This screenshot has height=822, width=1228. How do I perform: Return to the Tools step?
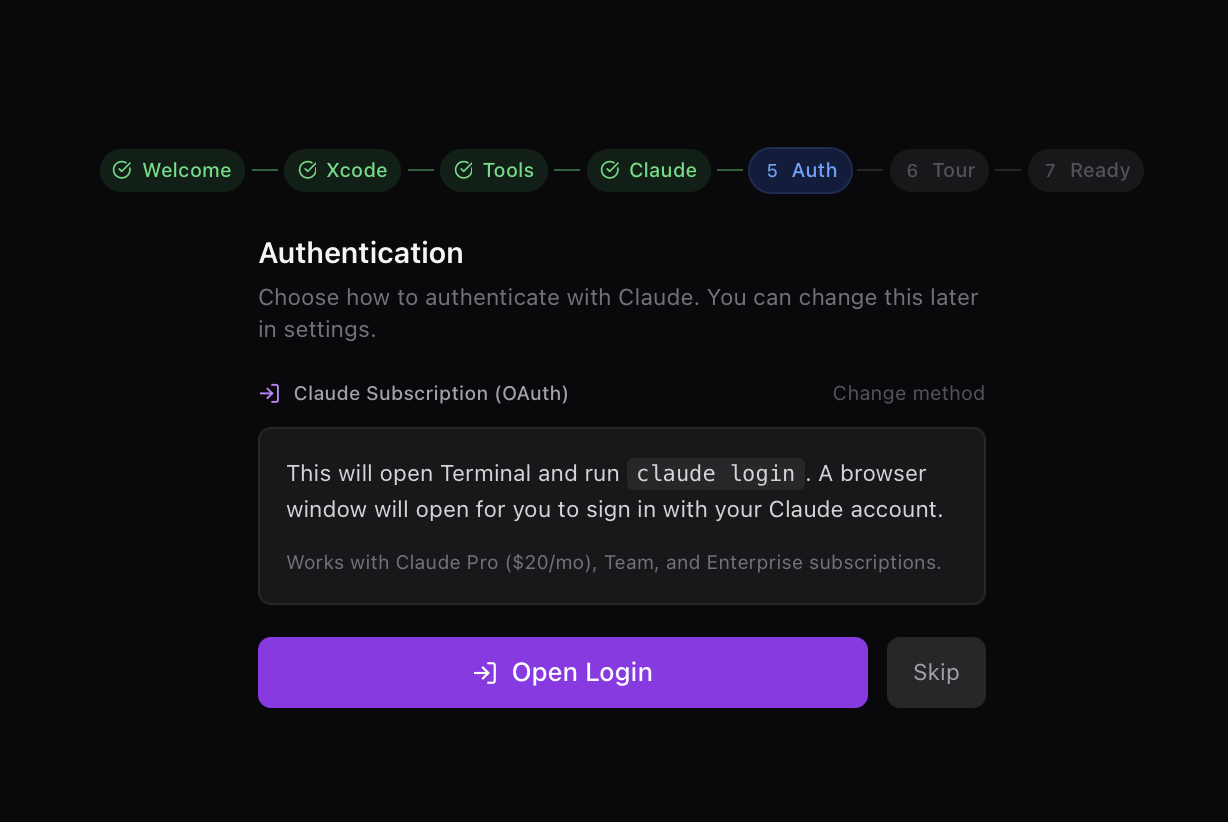pos(493,170)
